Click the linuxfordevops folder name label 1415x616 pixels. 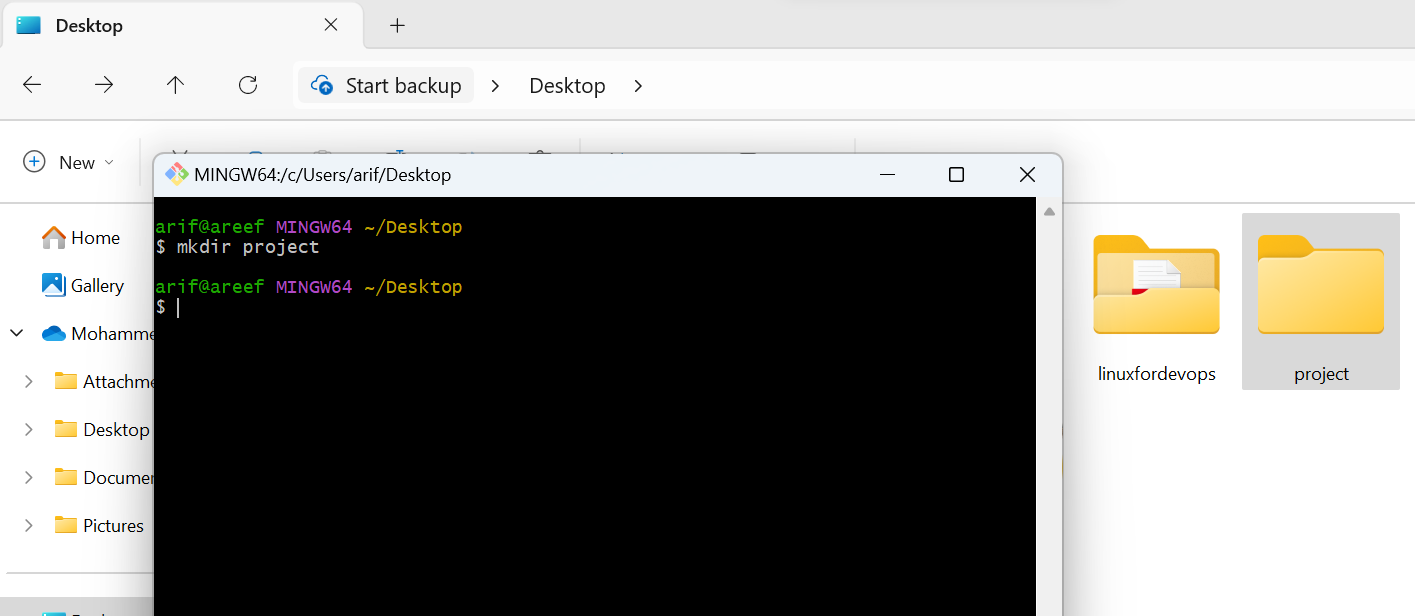(1157, 374)
